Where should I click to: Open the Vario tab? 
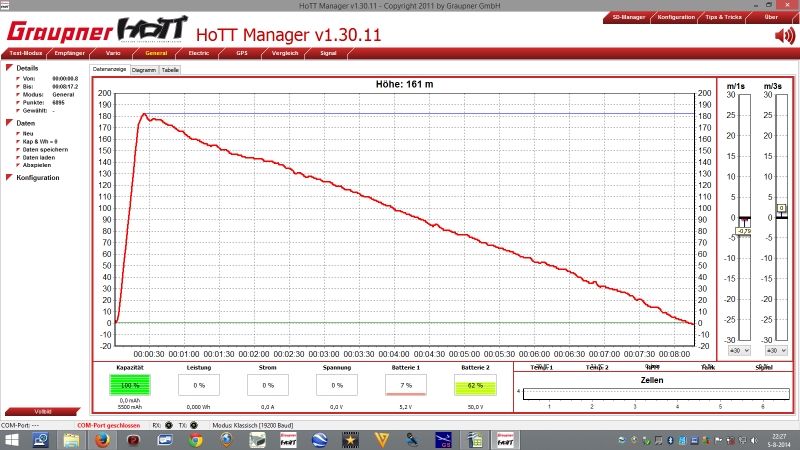(113, 53)
